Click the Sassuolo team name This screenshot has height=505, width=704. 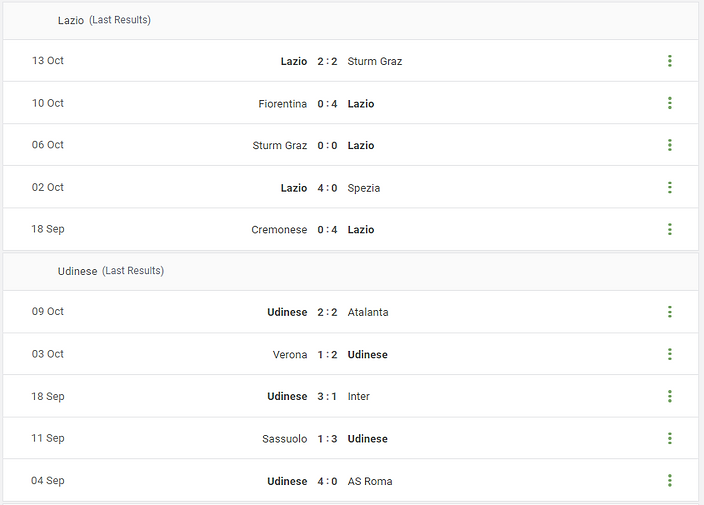(285, 439)
